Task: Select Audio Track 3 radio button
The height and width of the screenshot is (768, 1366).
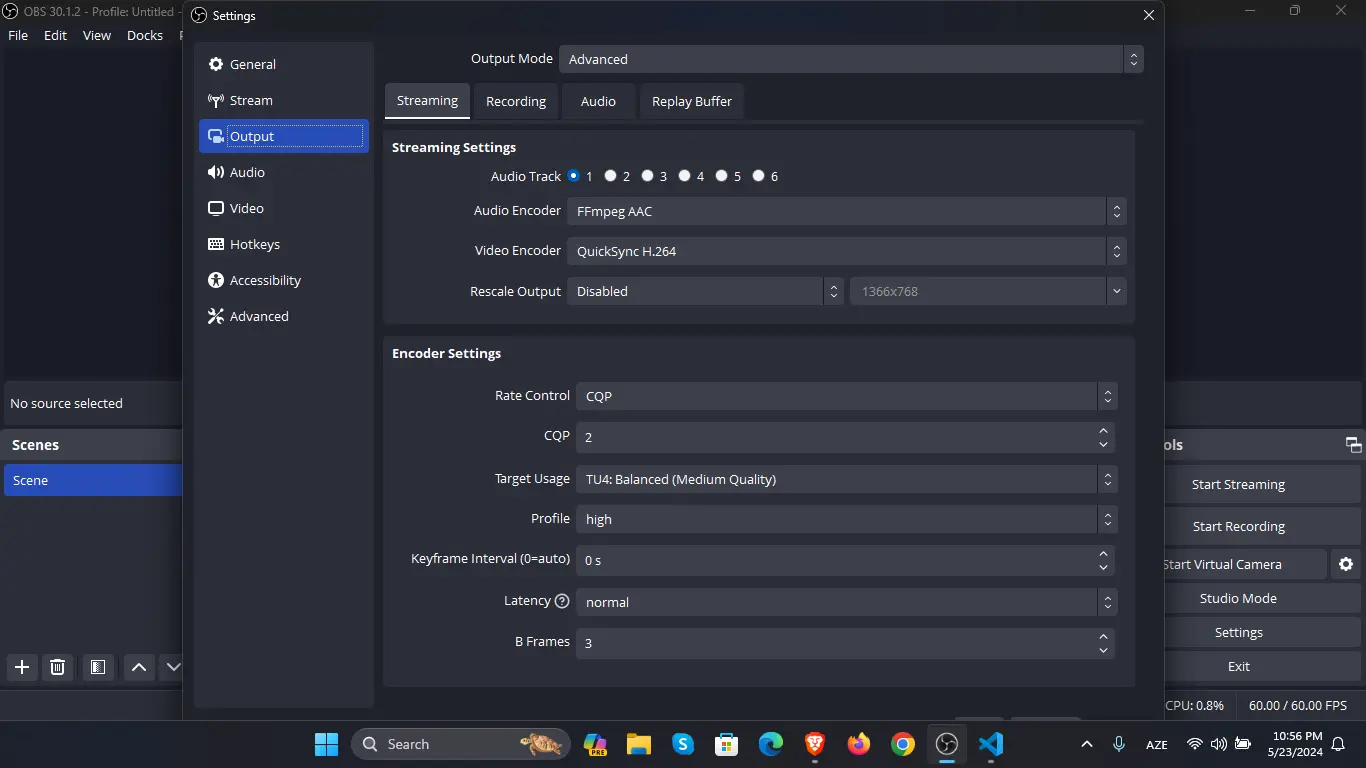Action: point(647,176)
